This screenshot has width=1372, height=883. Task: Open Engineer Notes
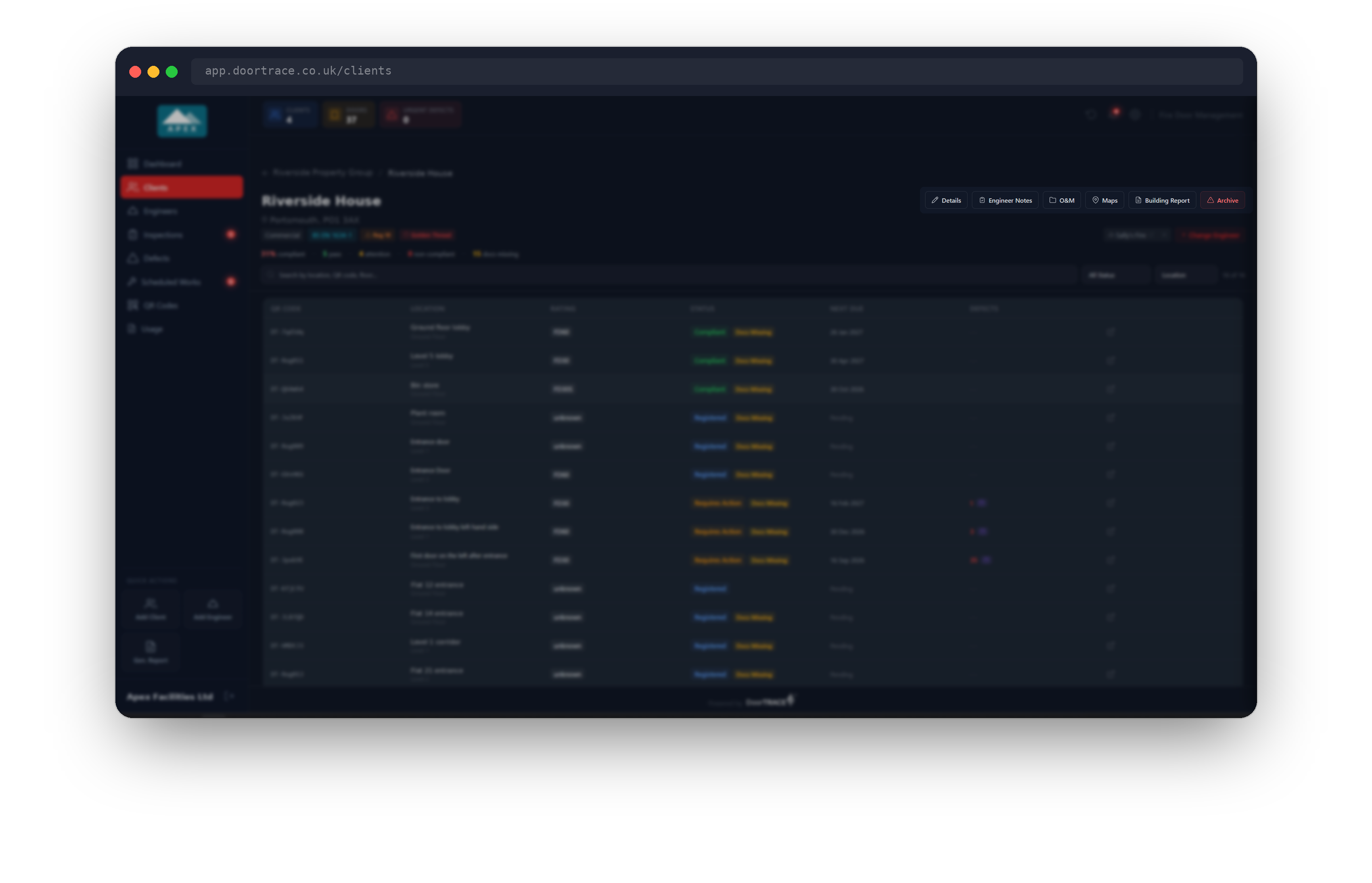pyautogui.click(x=1005, y=200)
